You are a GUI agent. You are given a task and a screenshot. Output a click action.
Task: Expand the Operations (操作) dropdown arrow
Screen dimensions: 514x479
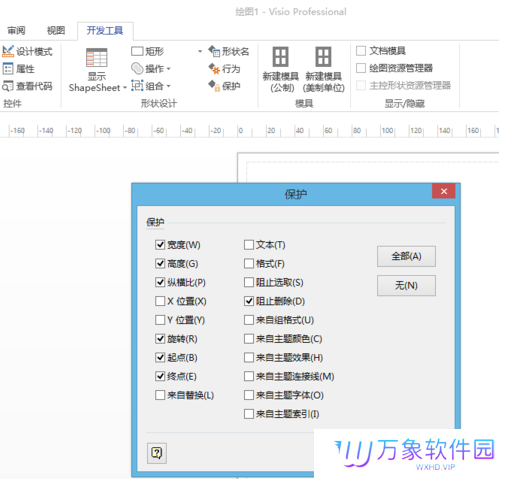click(168, 69)
